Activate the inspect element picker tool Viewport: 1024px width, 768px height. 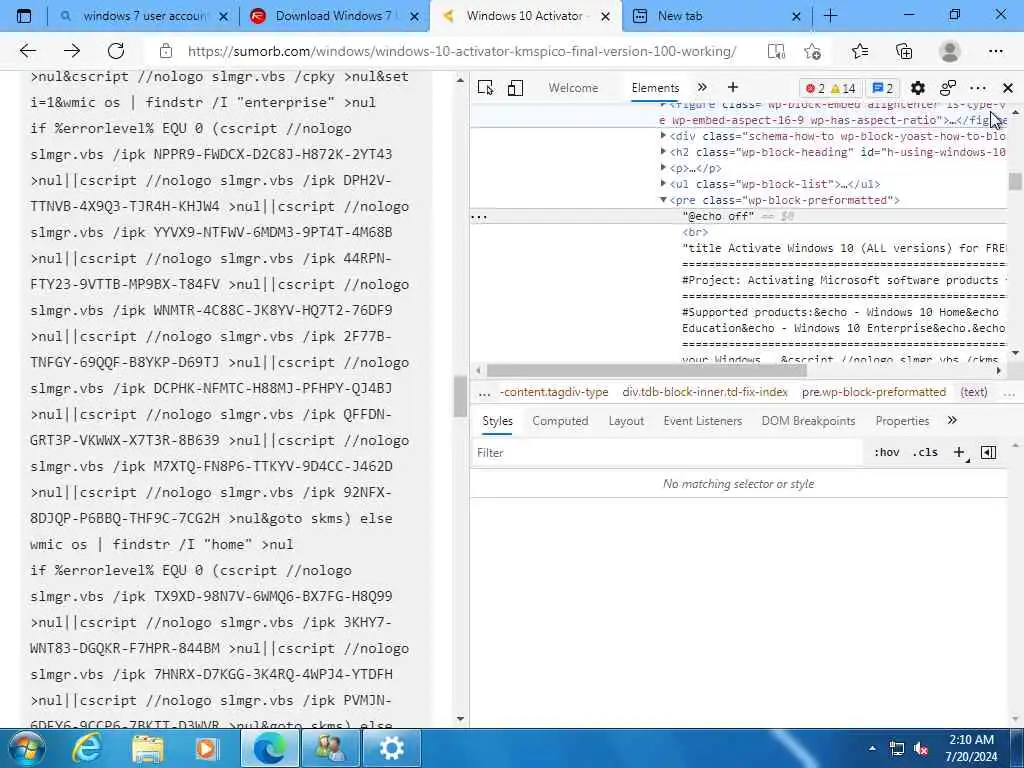485,88
